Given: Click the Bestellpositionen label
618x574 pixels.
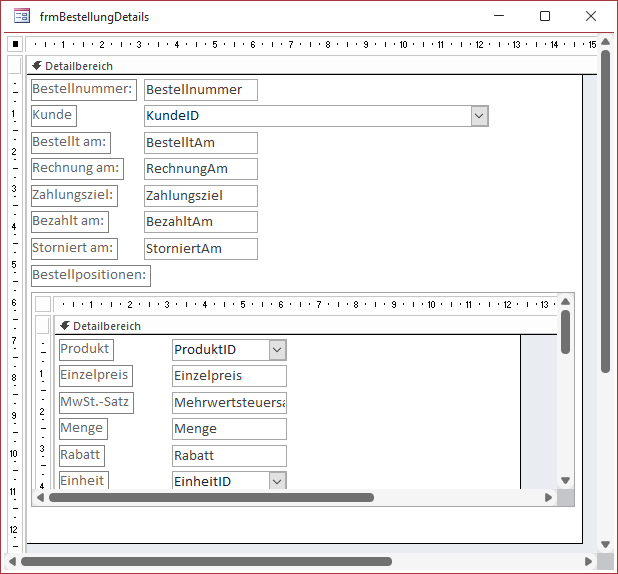Looking at the screenshot, I should pos(90,275).
